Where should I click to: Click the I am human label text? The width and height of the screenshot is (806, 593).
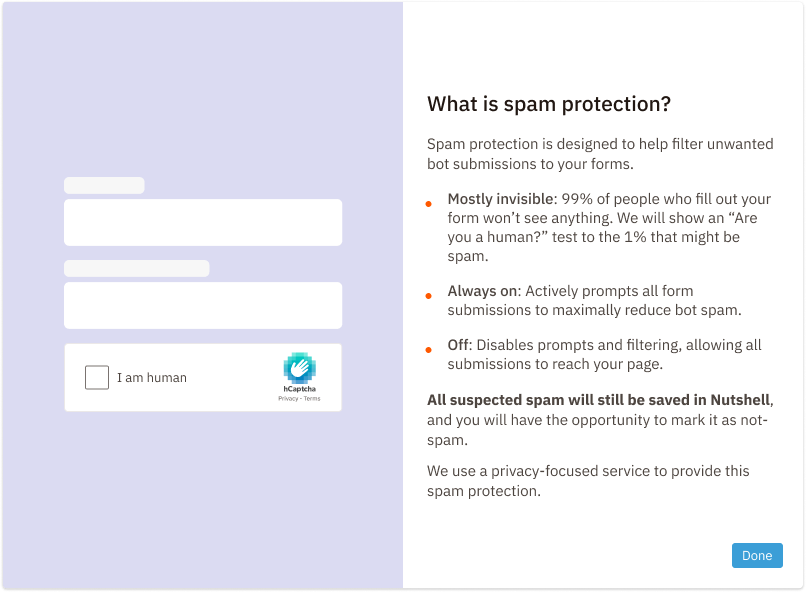(152, 377)
